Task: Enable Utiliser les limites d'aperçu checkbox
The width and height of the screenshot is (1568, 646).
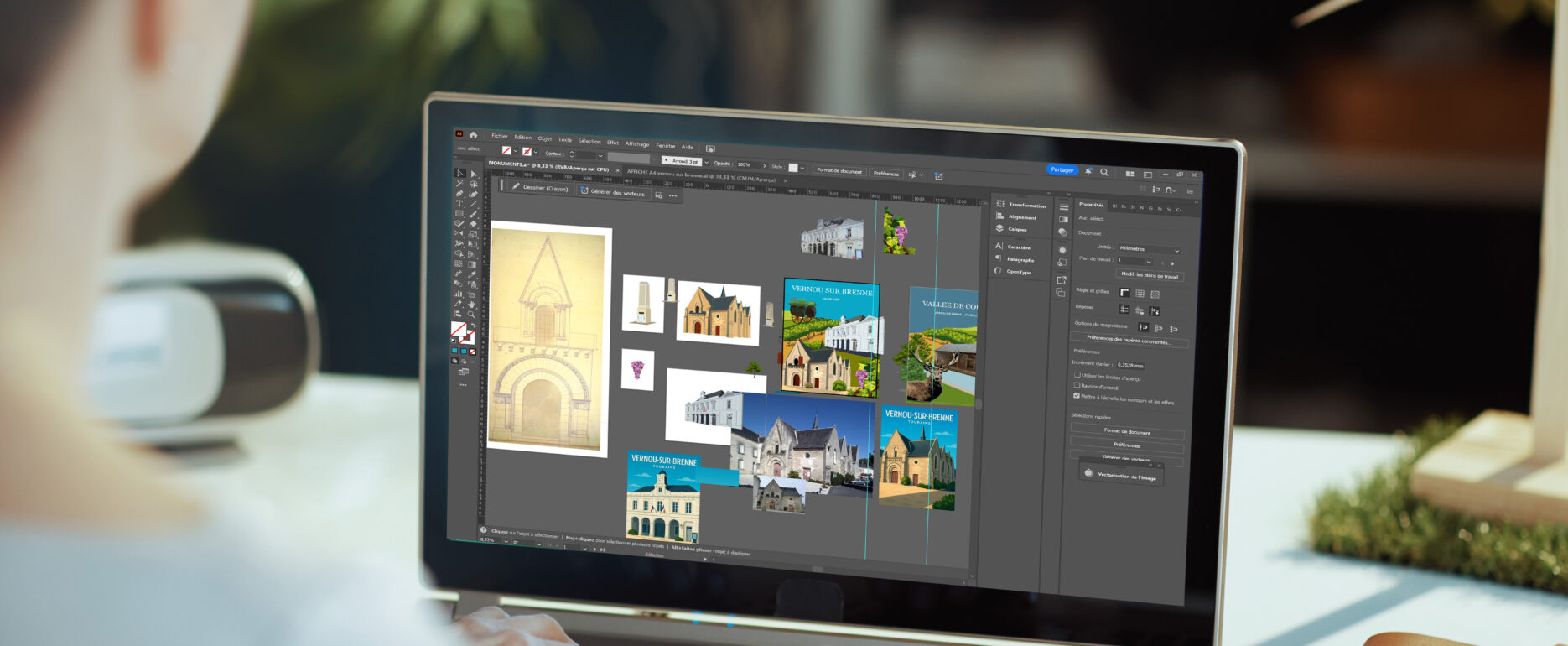Action: coord(1077,375)
